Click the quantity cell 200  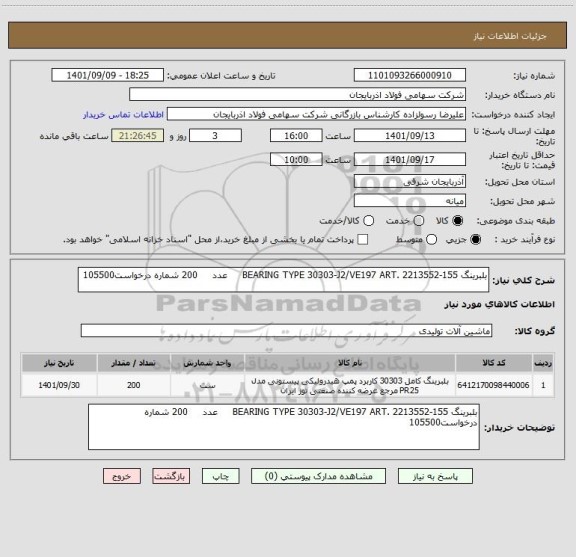134,385
